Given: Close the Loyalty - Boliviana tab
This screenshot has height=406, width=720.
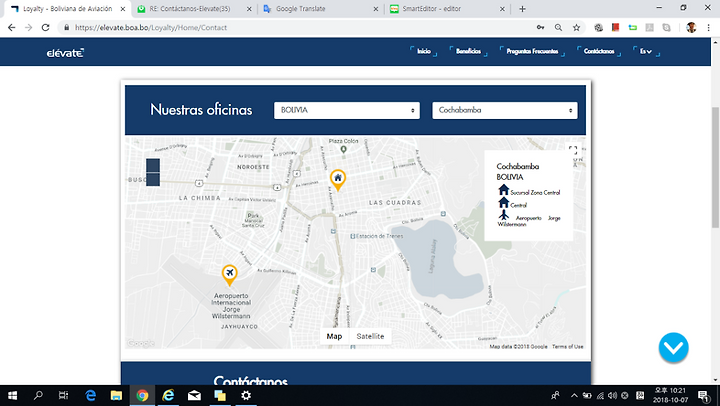Looking at the screenshot, I should 123,9.
